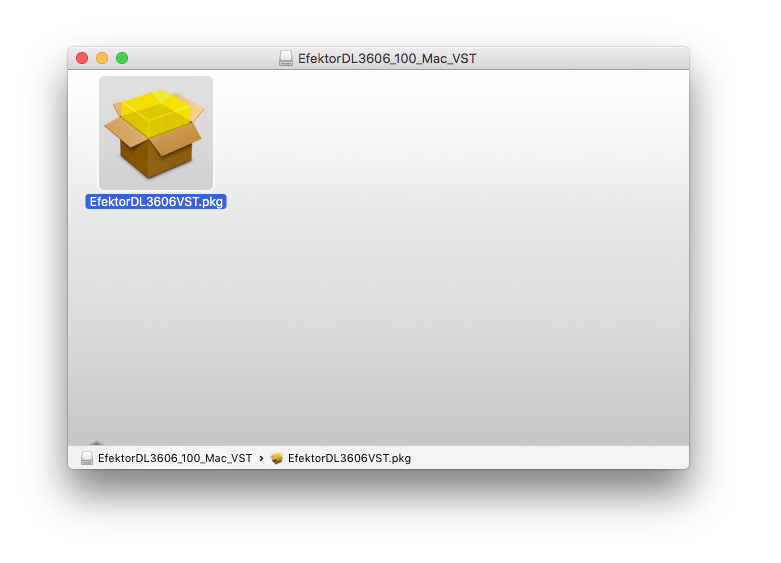Click the EfektorDL3606_100_Mac_VST window title text
781x563 pixels.
click(x=387, y=59)
